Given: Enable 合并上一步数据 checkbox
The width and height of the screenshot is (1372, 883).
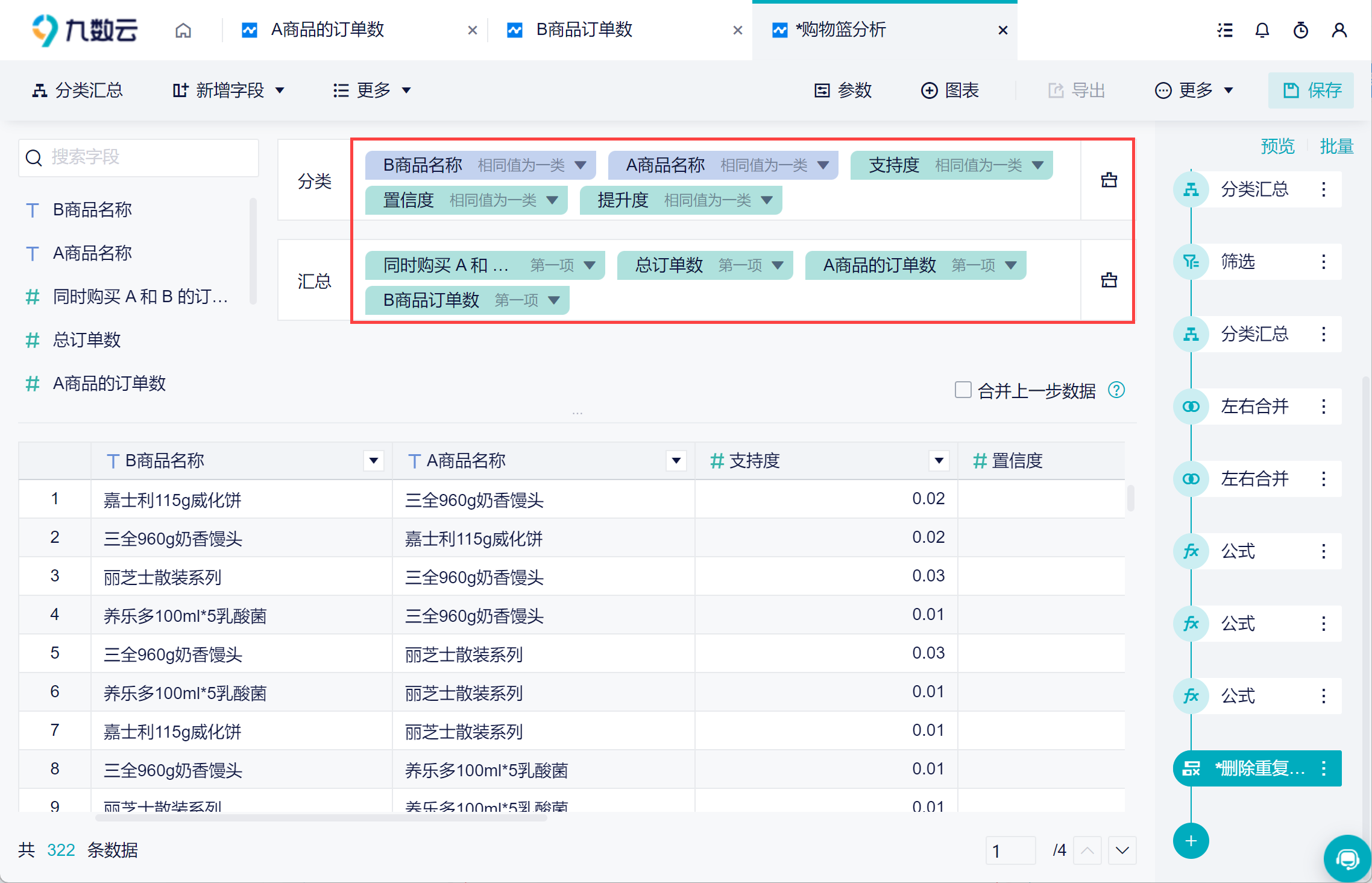Looking at the screenshot, I should tap(963, 390).
